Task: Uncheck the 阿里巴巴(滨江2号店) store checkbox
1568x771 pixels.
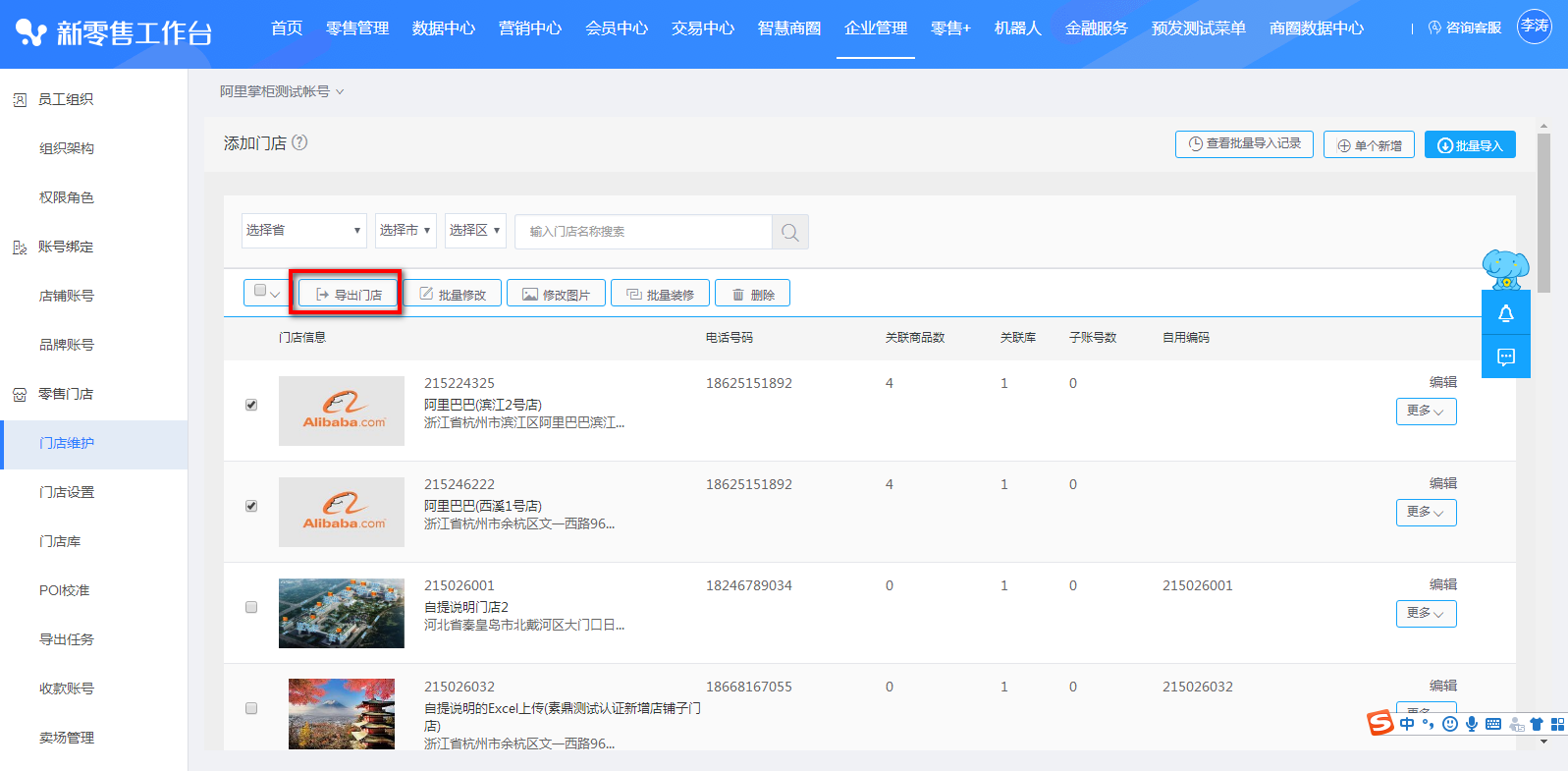Action: [251, 405]
